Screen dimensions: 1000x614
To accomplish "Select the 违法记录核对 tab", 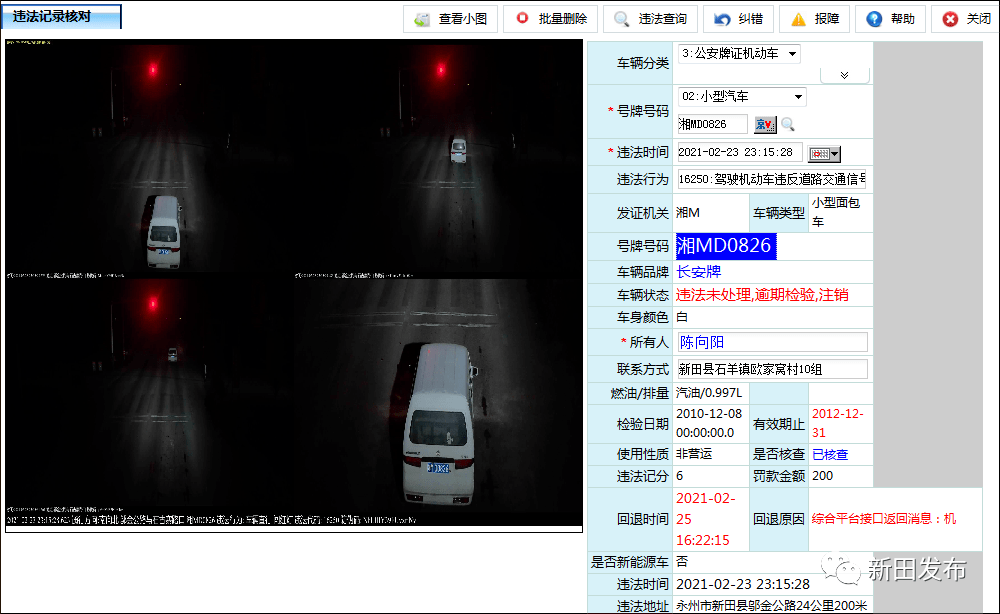I will pos(61,17).
